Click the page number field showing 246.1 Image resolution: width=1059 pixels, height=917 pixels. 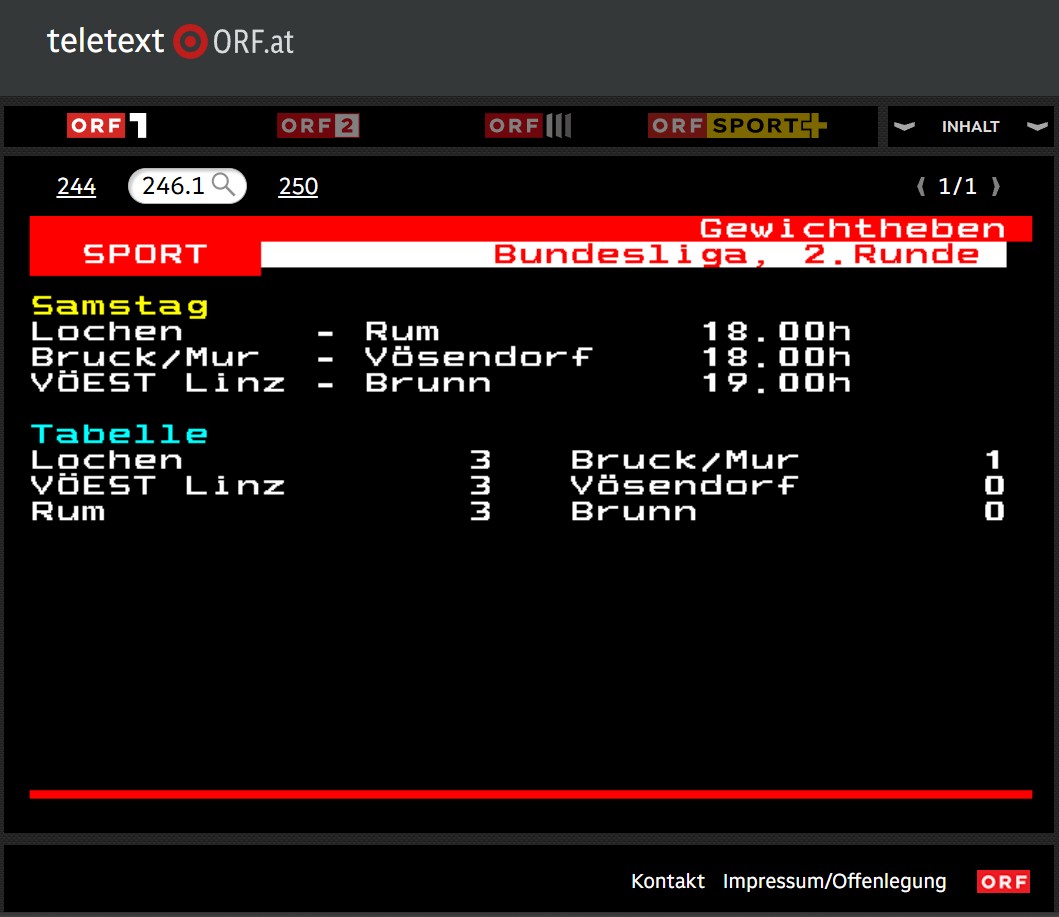[x=187, y=186]
